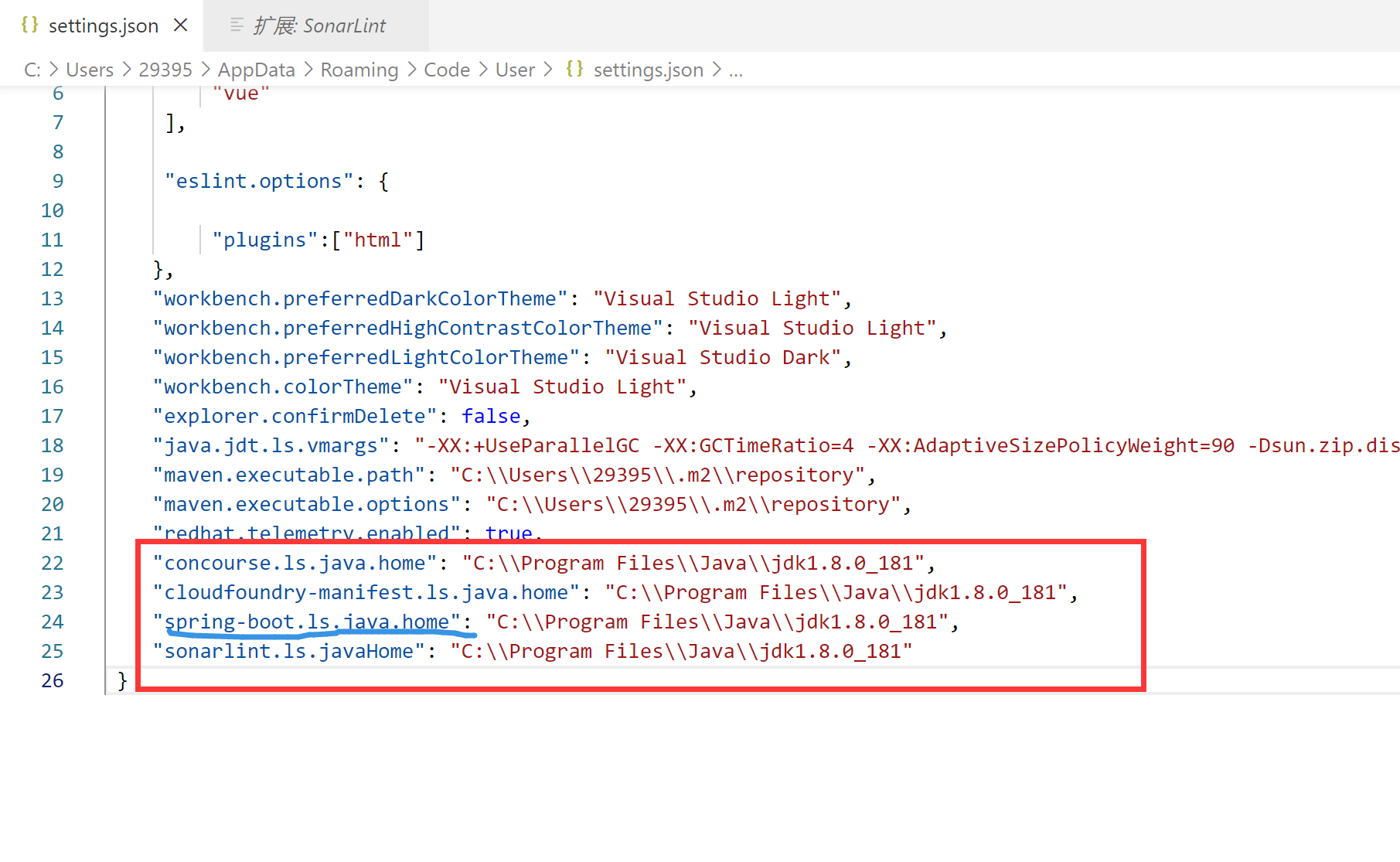
Task: Click the "eslint.options" key text
Action: point(259,181)
